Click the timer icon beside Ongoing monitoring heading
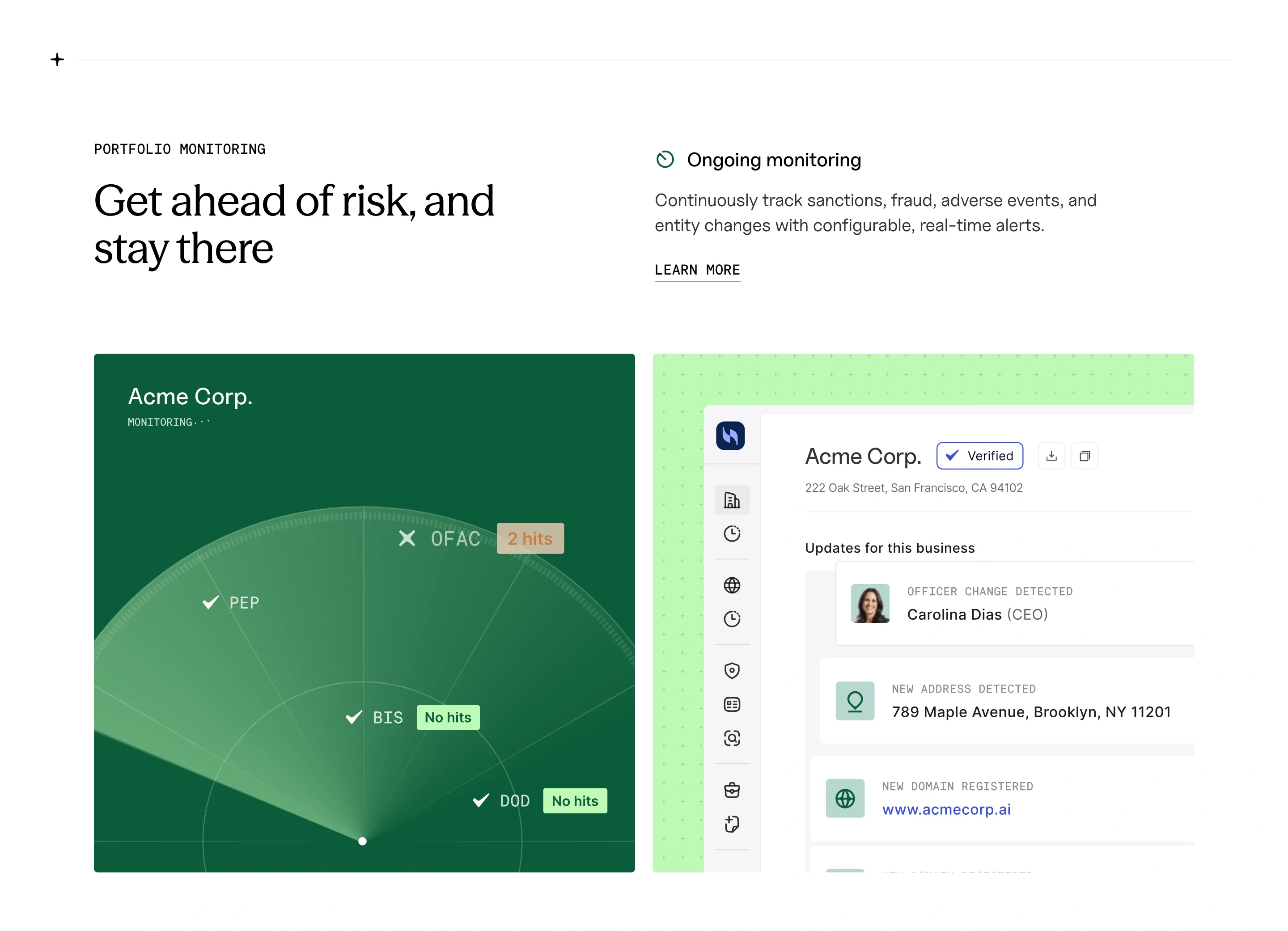Screen dimensions: 1288x931 click(x=665, y=160)
